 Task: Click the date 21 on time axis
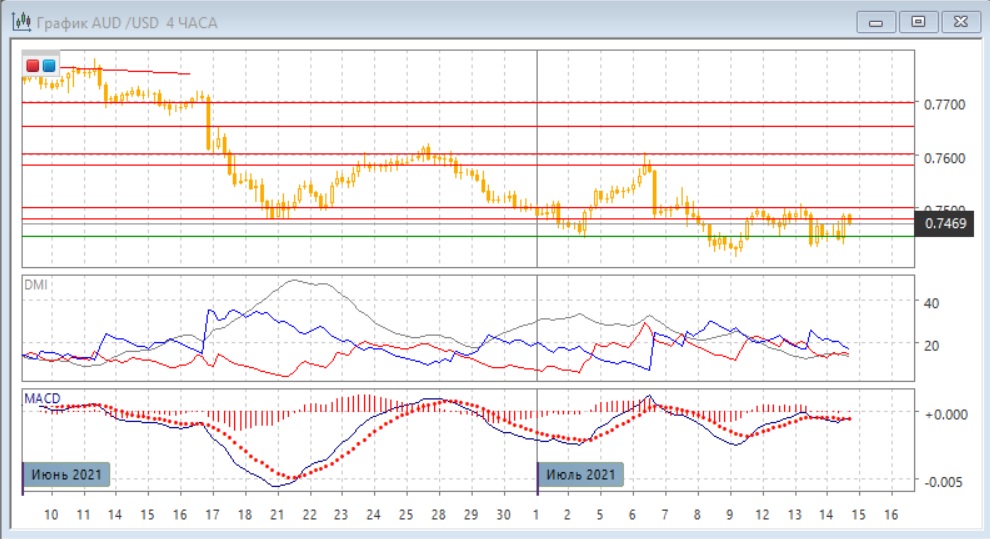[277, 514]
